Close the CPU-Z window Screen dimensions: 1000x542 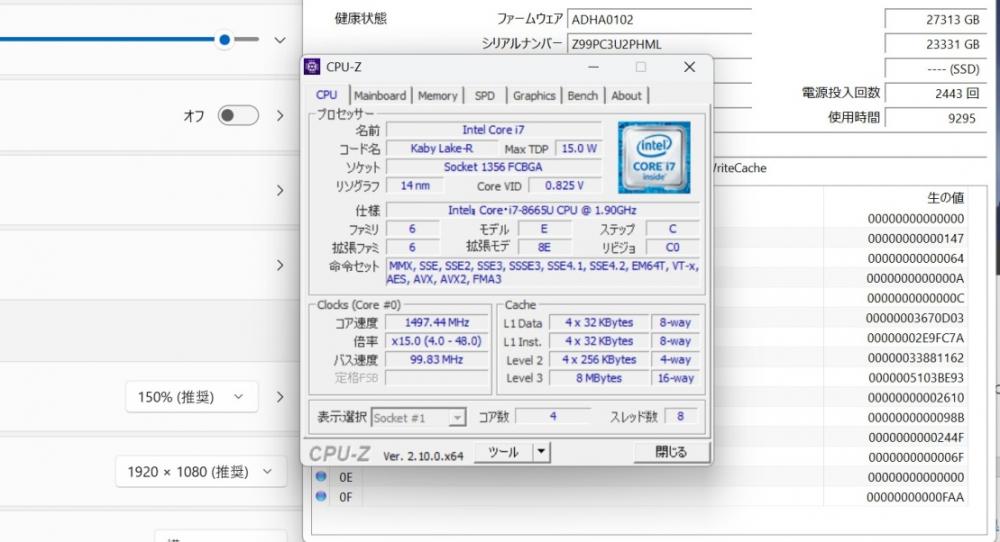(689, 67)
